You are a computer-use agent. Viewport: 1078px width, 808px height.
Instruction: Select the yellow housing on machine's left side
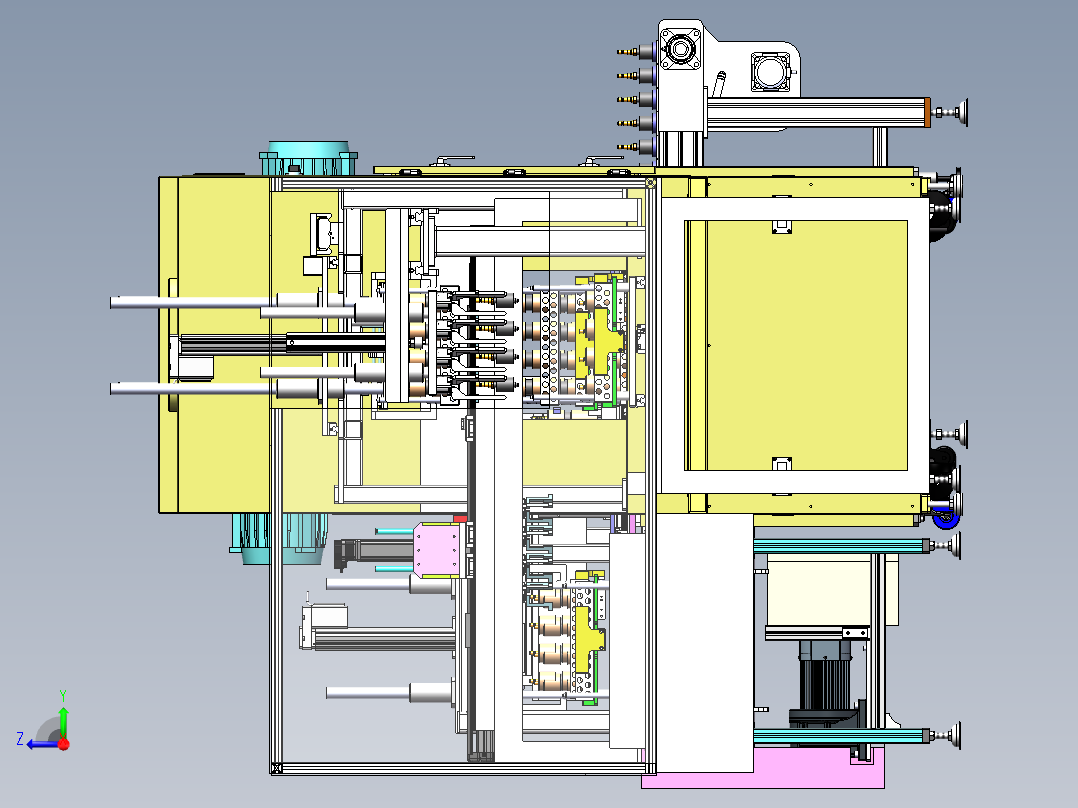(x=214, y=345)
